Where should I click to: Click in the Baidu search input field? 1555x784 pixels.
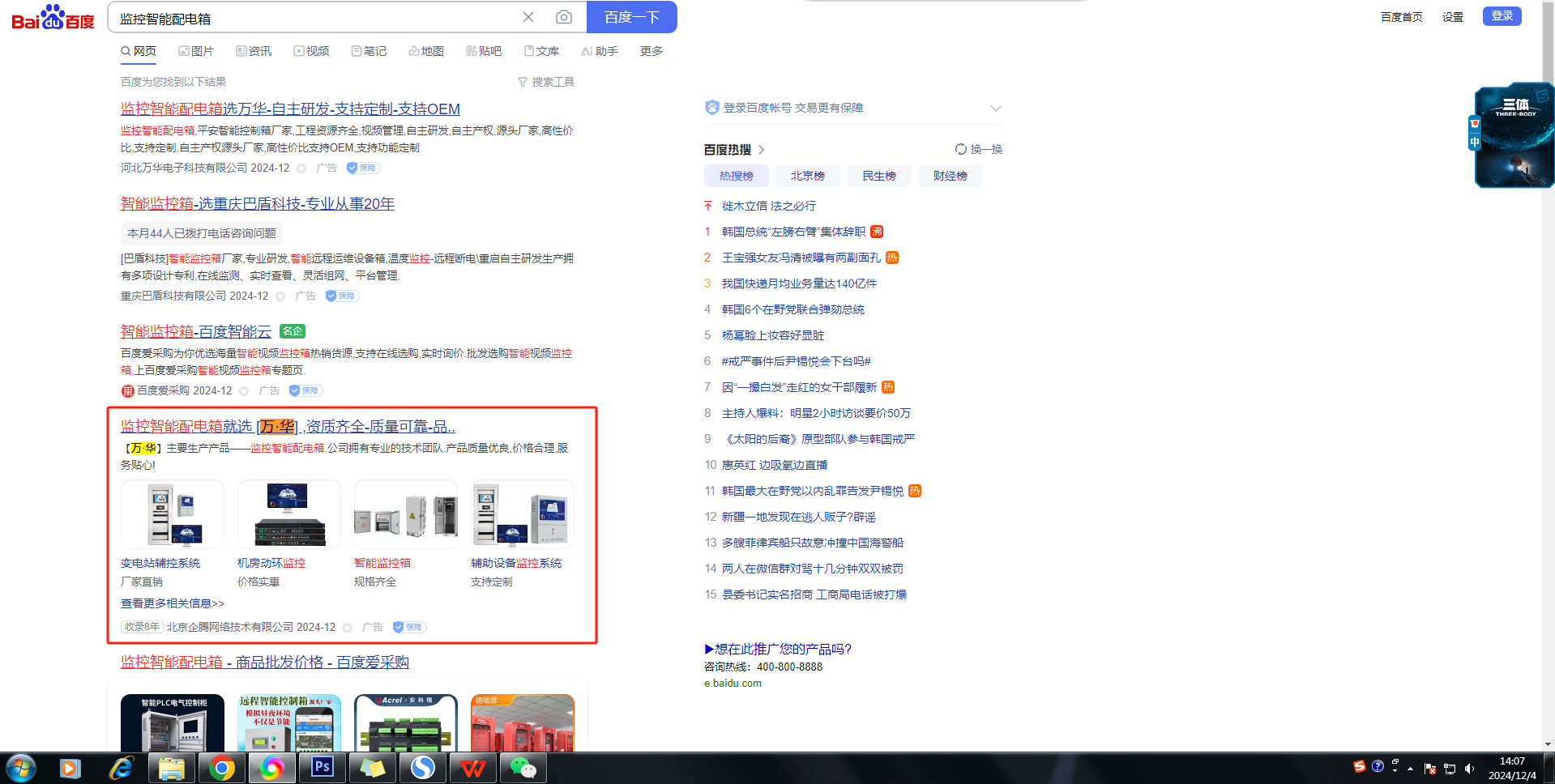coord(316,18)
